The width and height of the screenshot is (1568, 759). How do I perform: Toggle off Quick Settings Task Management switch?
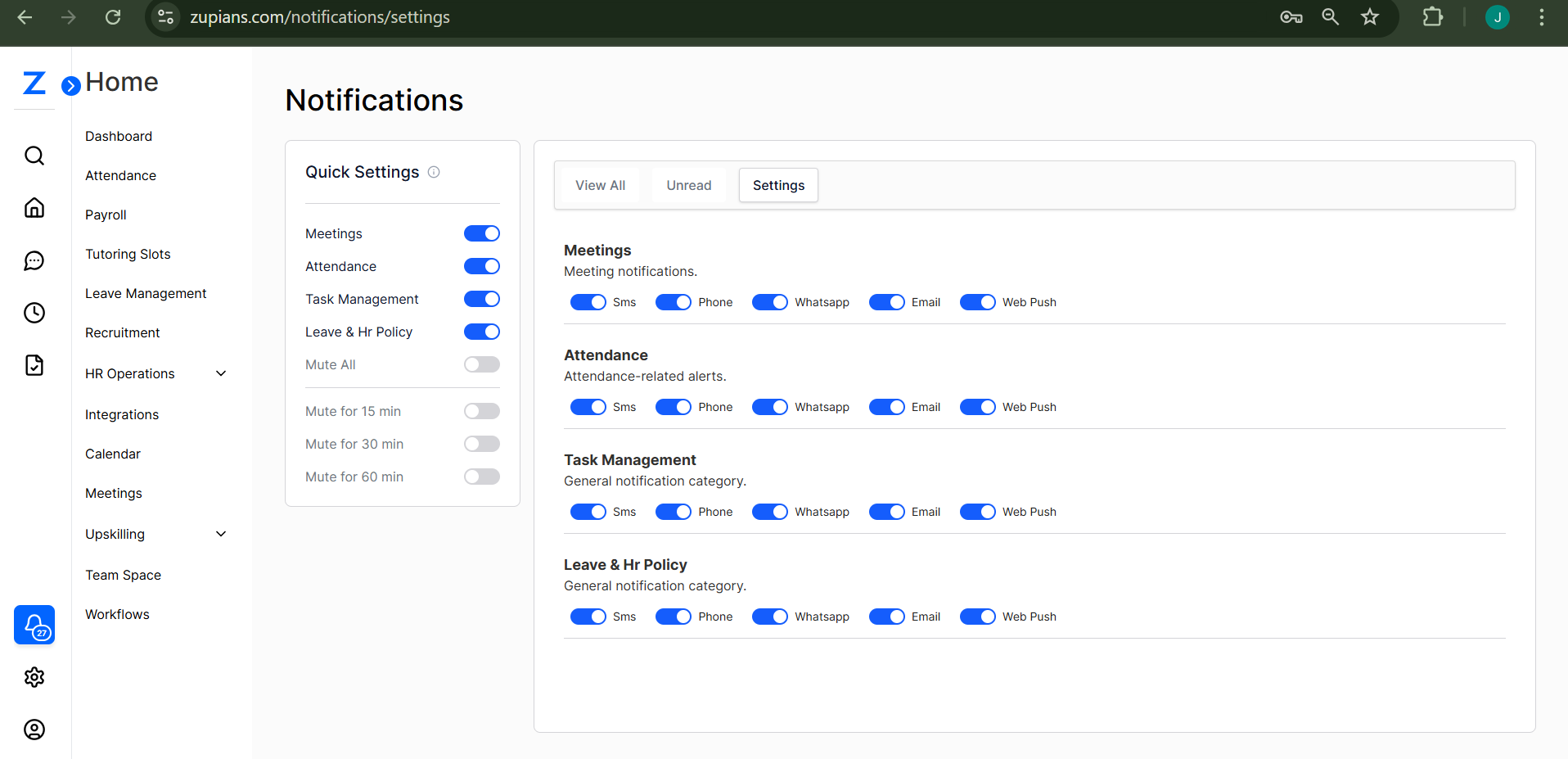[x=481, y=299]
